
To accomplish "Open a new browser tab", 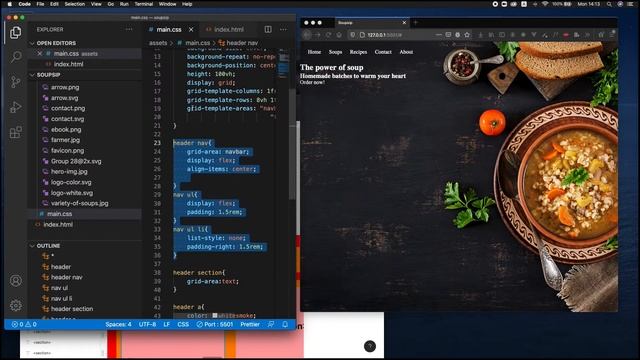I will coord(416,22).
